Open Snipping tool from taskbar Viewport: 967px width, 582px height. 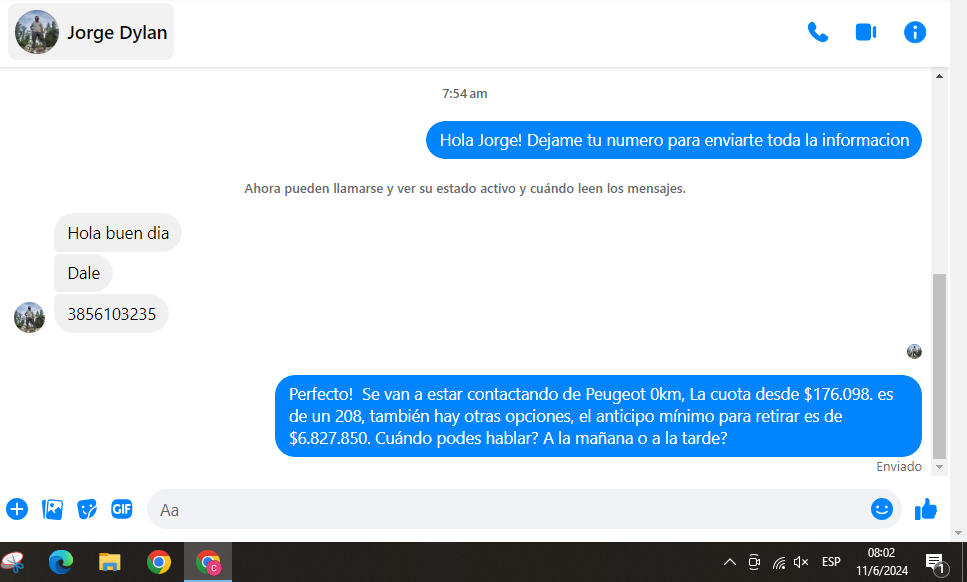click(x=13, y=562)
